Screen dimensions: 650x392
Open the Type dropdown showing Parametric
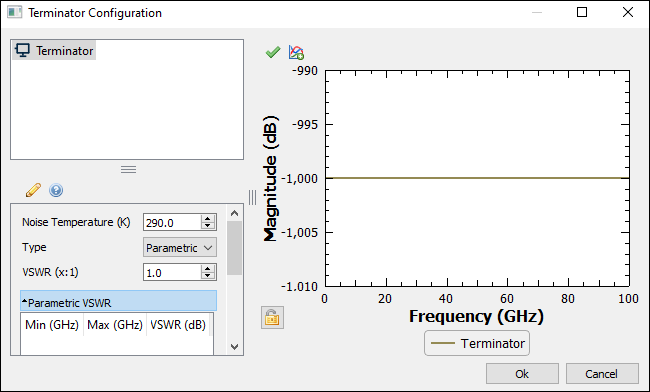point(179,248)
